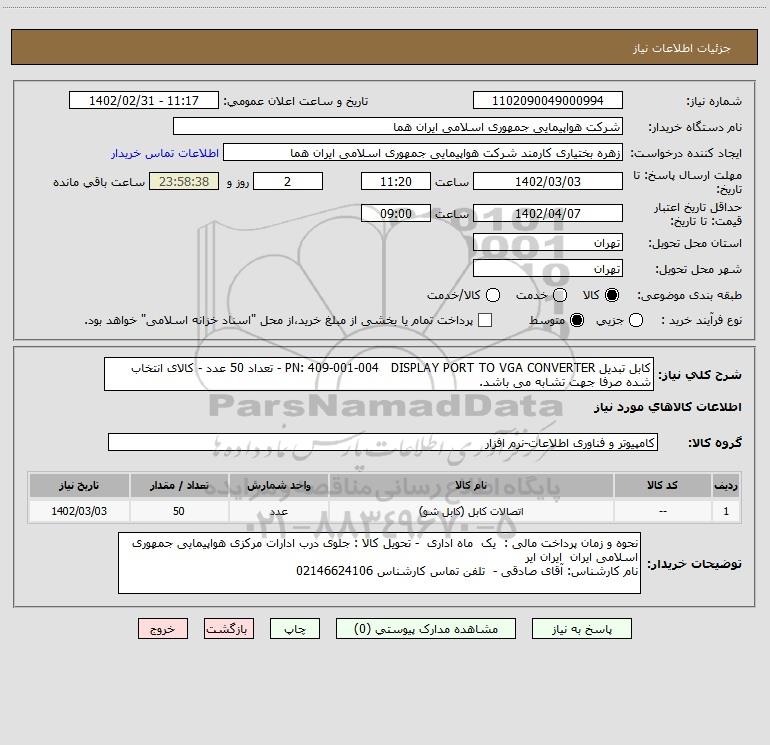The width and height of the screenshot is (770, 745).
Task: Click the تعداد / مقدار column header
Action: (x=179, y=485)
